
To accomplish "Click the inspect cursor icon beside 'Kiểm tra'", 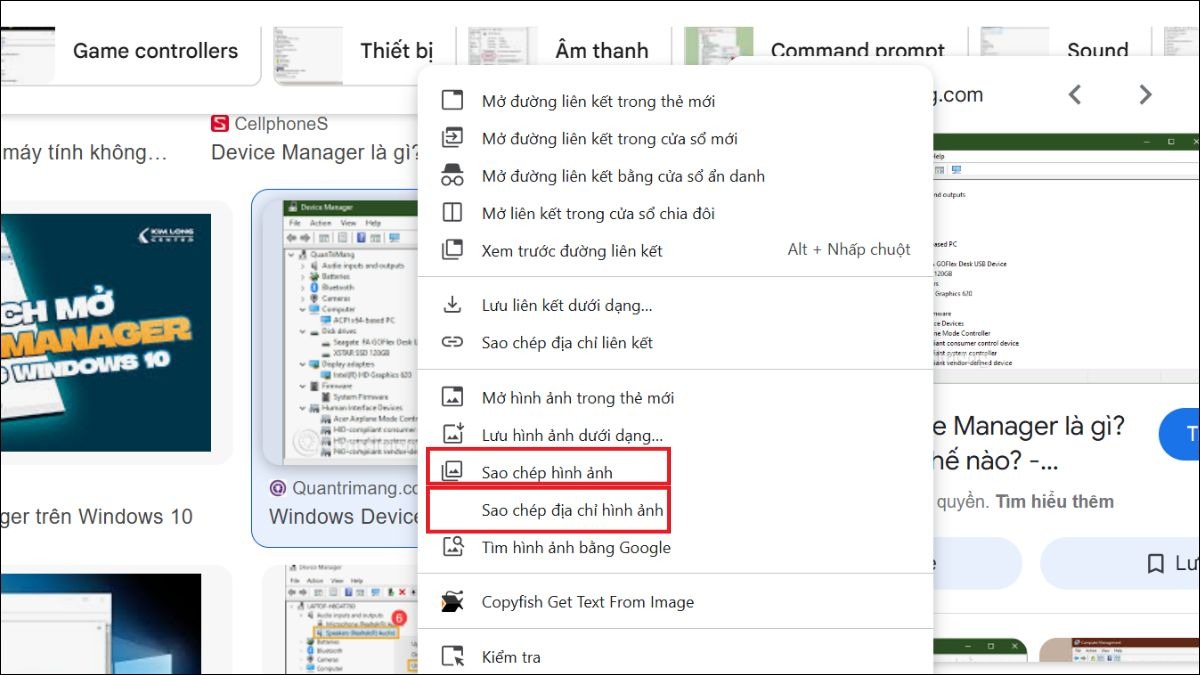I will point(453,657).
